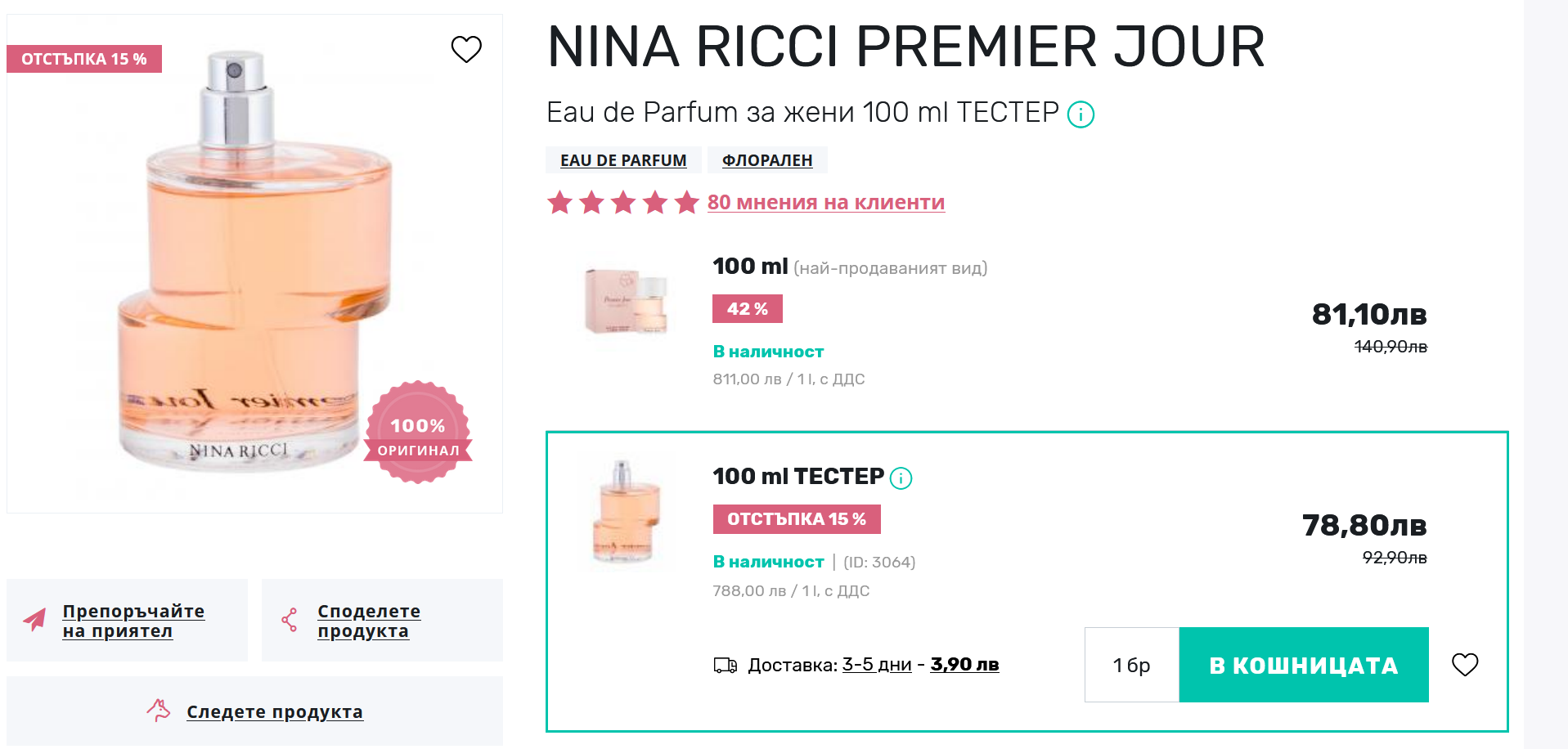Screen dimensions: 1568x749
Task: Add product to favorites via image heart
Action: [466, 49]
